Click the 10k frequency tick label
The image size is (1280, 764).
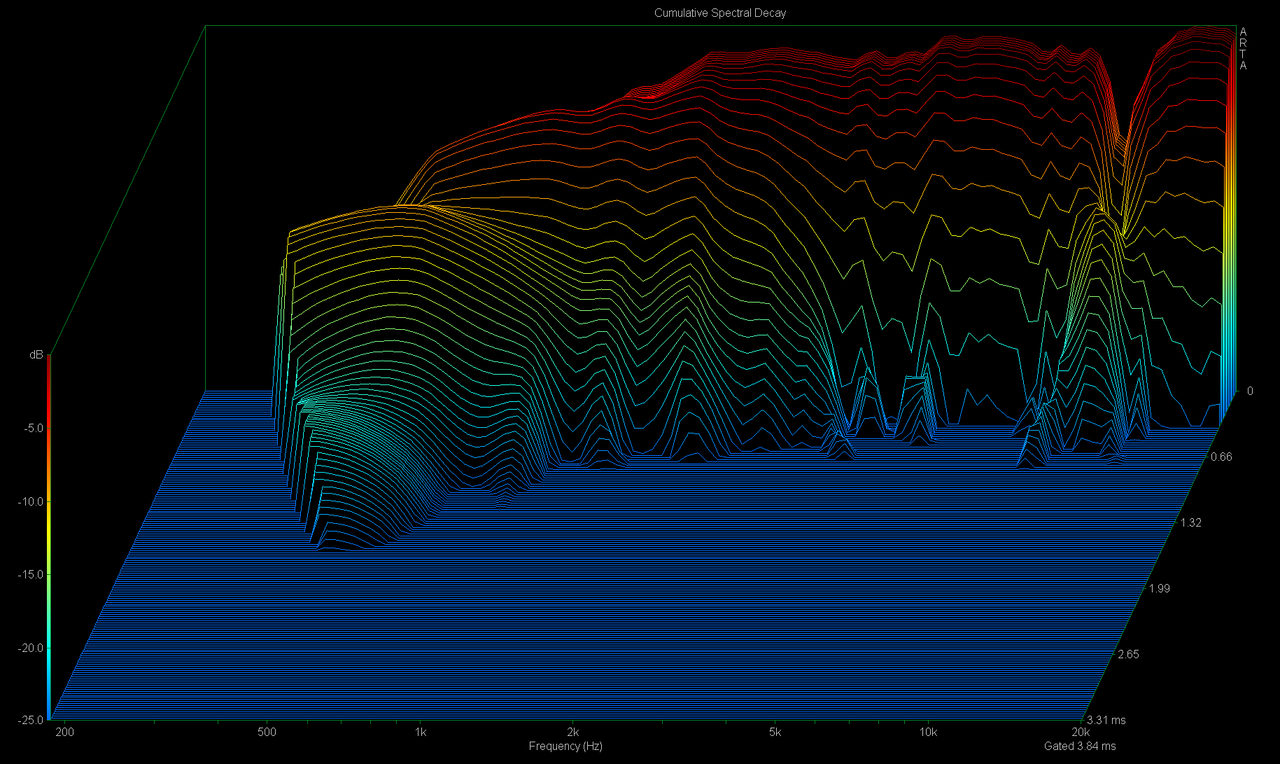pyautogui.click(x=928, y=733)
